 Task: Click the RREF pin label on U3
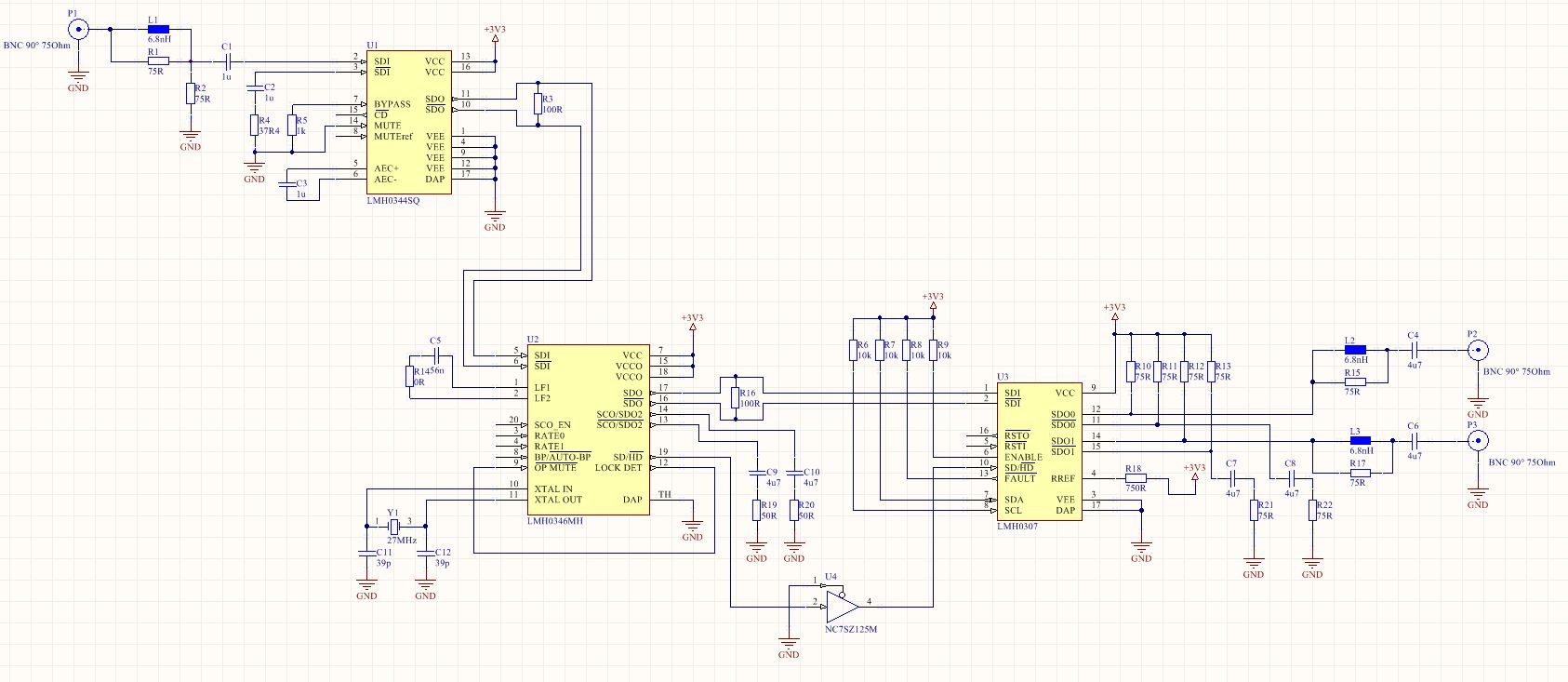pyautogui.click(x=1063, y=478)
